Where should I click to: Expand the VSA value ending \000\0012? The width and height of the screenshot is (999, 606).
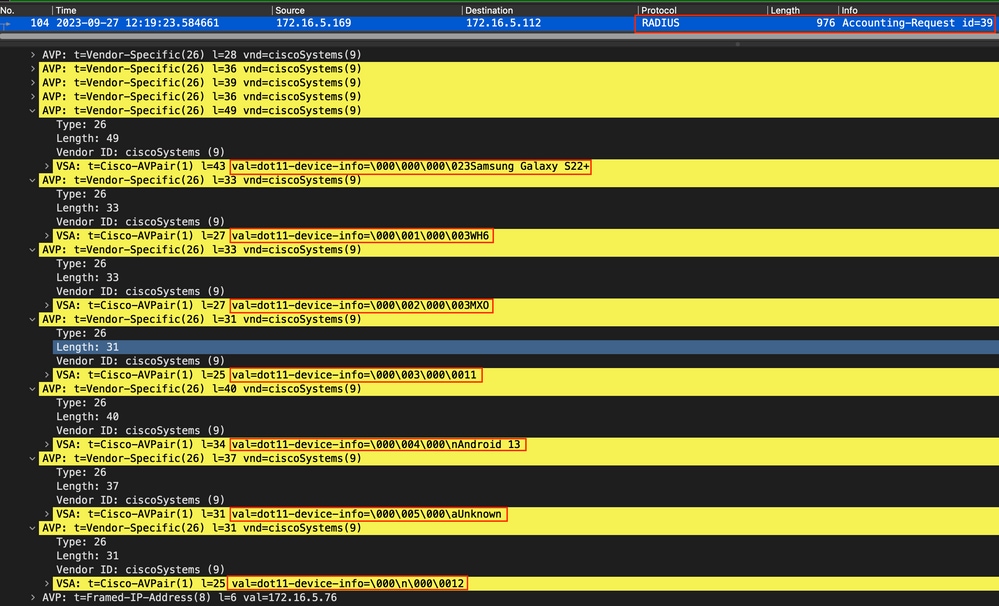tap(47, 583)
